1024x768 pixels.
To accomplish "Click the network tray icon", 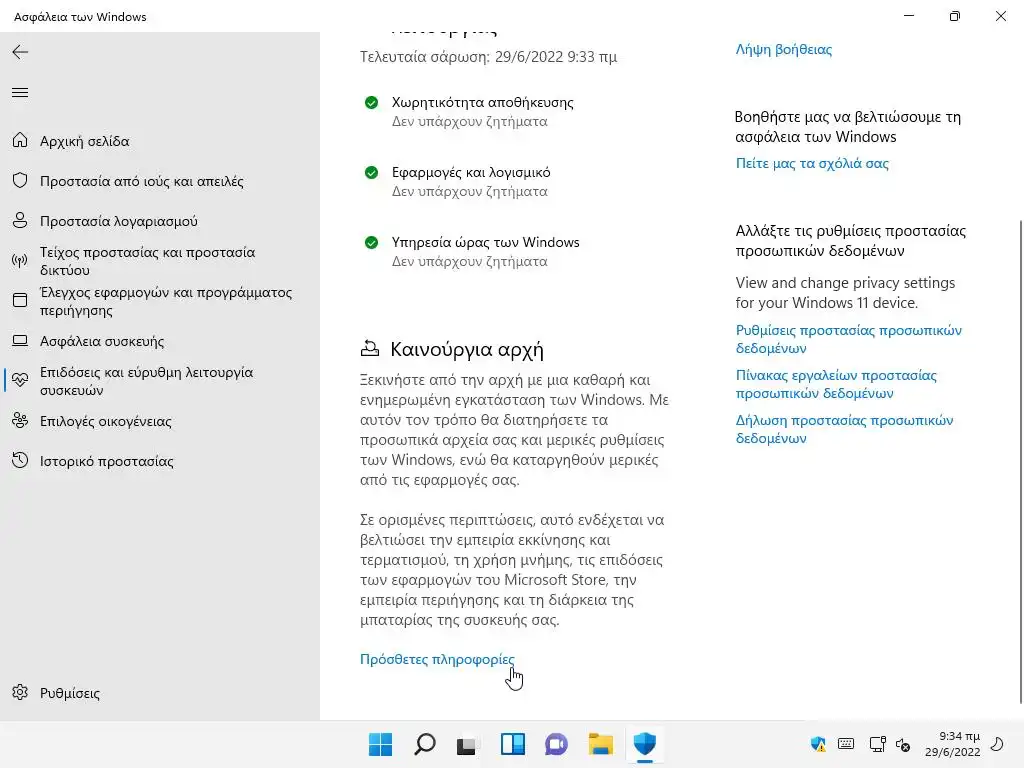I will (x=877, y=744).
